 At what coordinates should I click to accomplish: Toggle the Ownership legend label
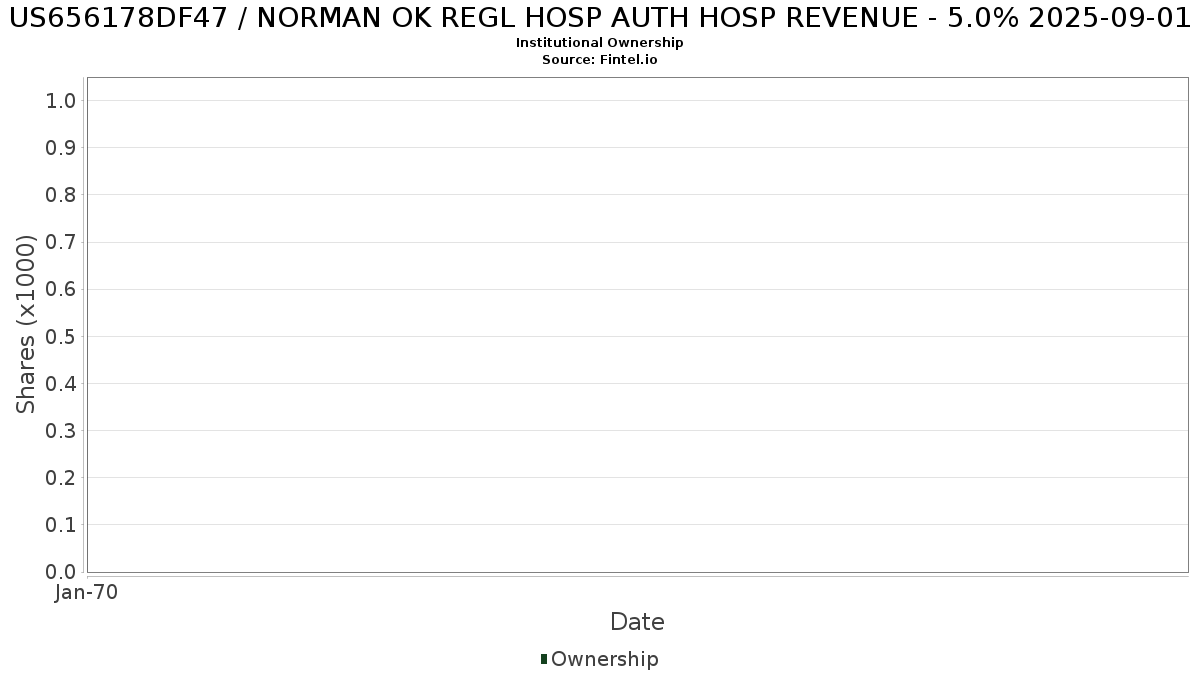point(604,659)
